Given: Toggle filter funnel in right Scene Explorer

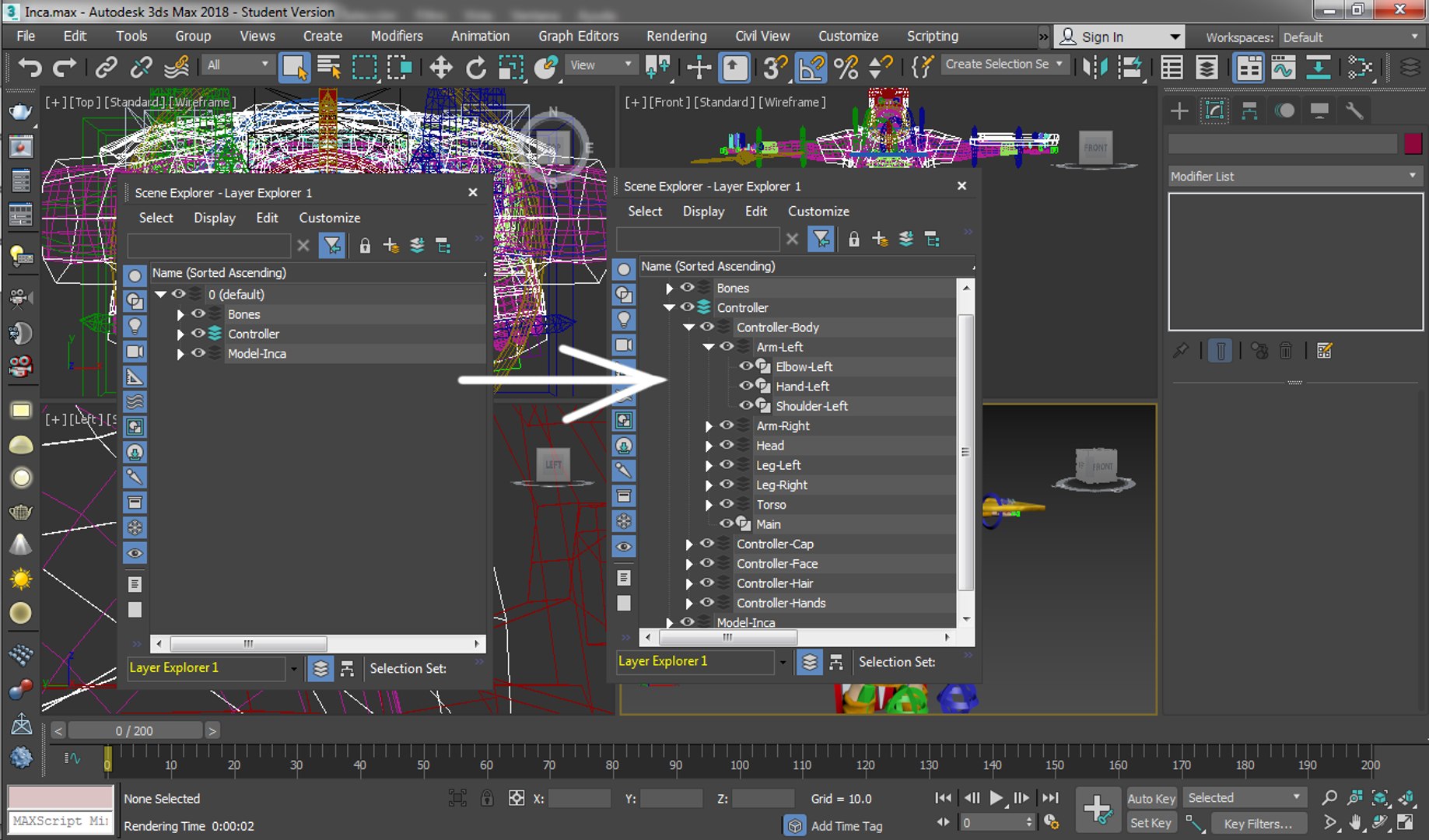Looking at the screenshot, I should pos(821,239).
